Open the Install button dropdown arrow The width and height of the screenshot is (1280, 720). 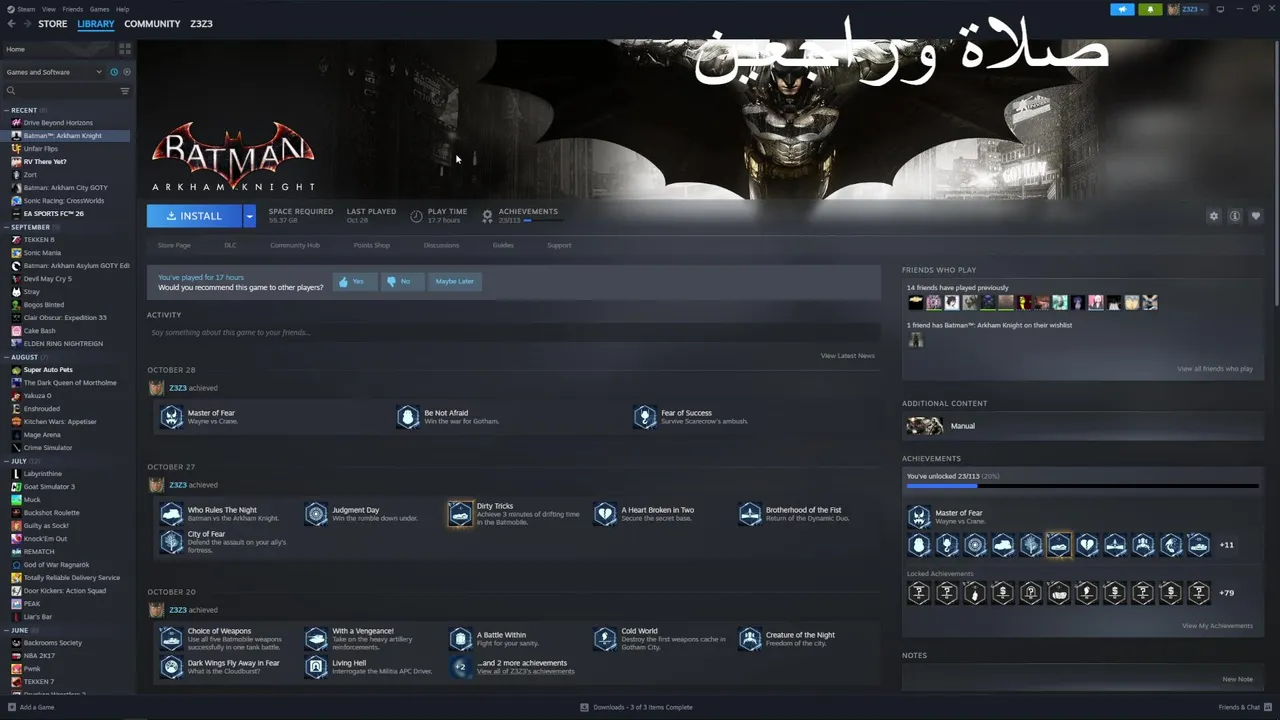[x=249, y=216]
